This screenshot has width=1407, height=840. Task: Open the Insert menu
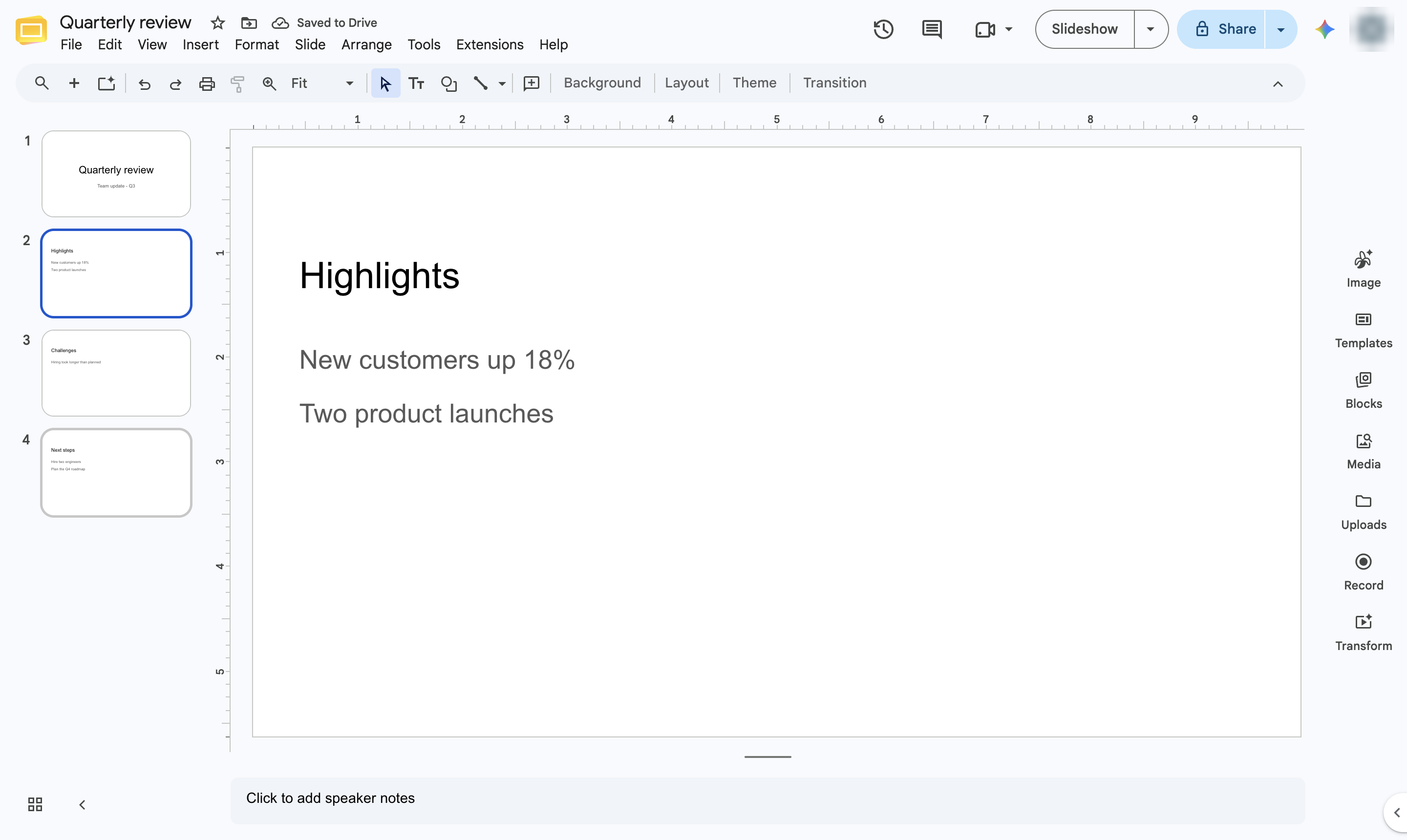tap(200, 45)
